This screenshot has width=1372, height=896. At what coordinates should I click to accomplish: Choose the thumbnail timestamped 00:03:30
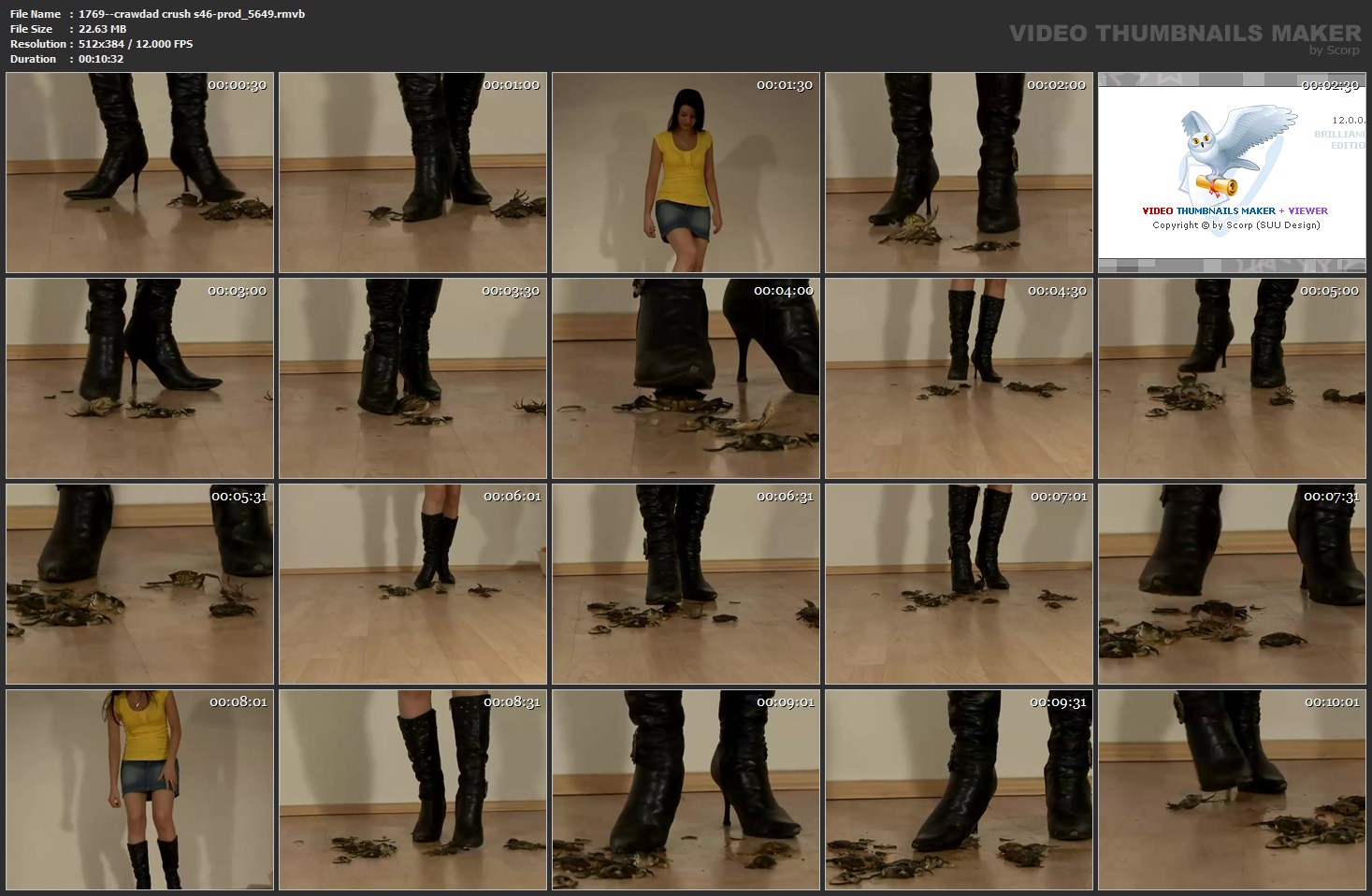click(x=413, y=379)
